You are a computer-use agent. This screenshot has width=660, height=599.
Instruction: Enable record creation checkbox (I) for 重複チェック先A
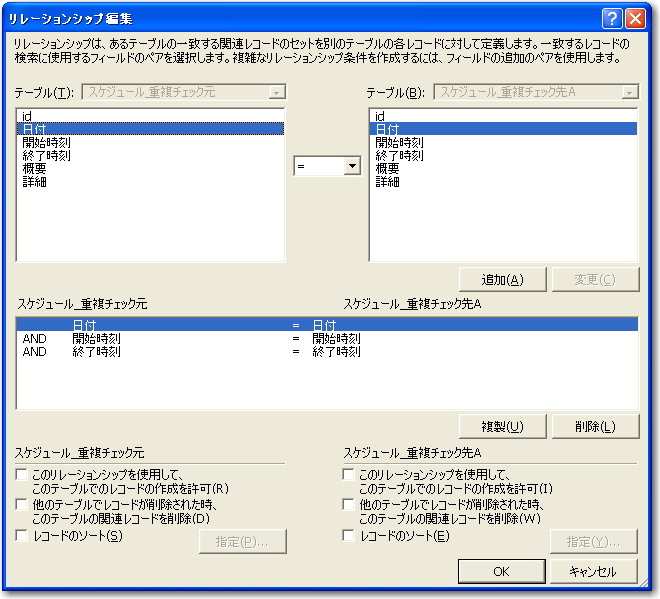coord(349,475)
